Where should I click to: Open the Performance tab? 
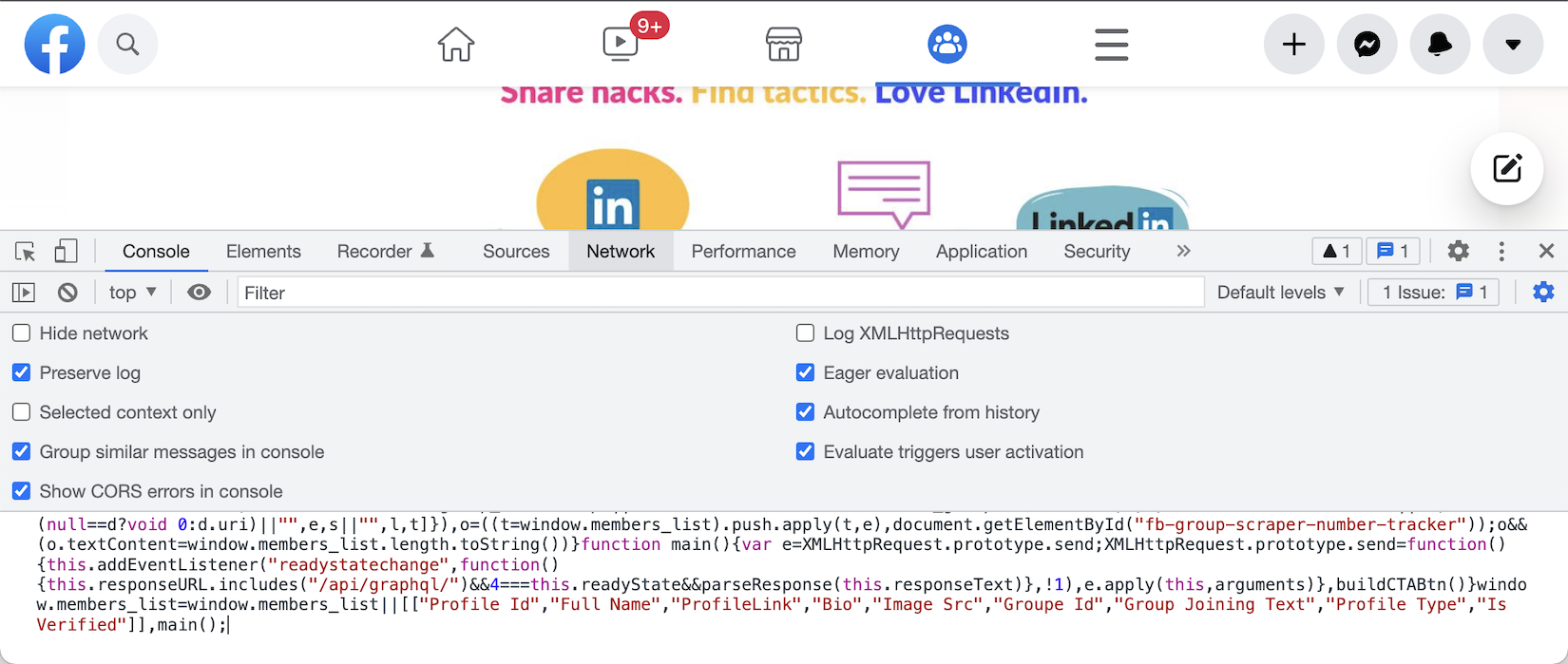click(743, 252)
